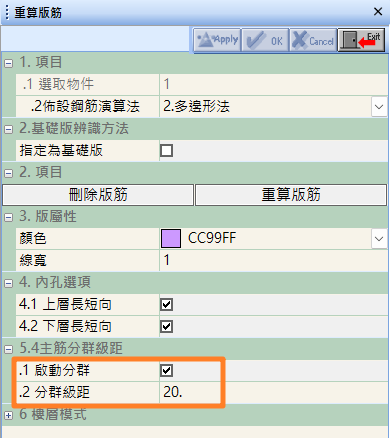The height and width of the screenshot is (438, 390).
Task: Click the 選取物件 value field showing 1
Action: point(273,84)
